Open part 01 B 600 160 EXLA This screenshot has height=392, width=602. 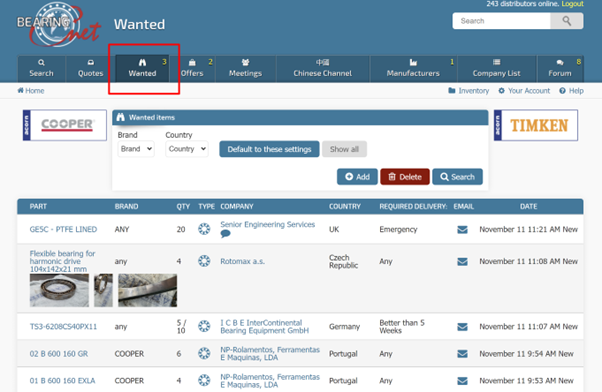tap(62, 380)
